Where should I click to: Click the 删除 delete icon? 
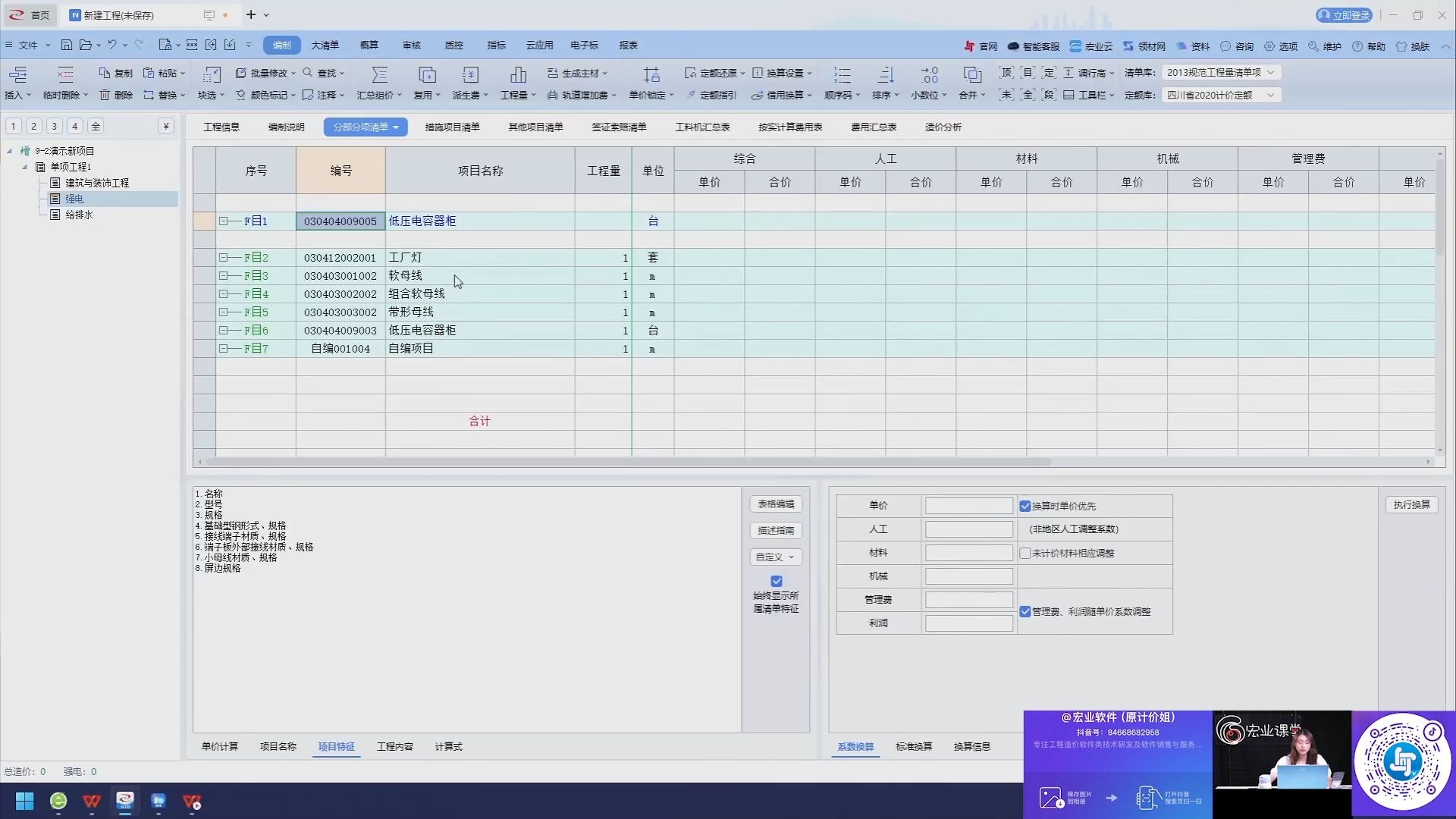[115, 95]
